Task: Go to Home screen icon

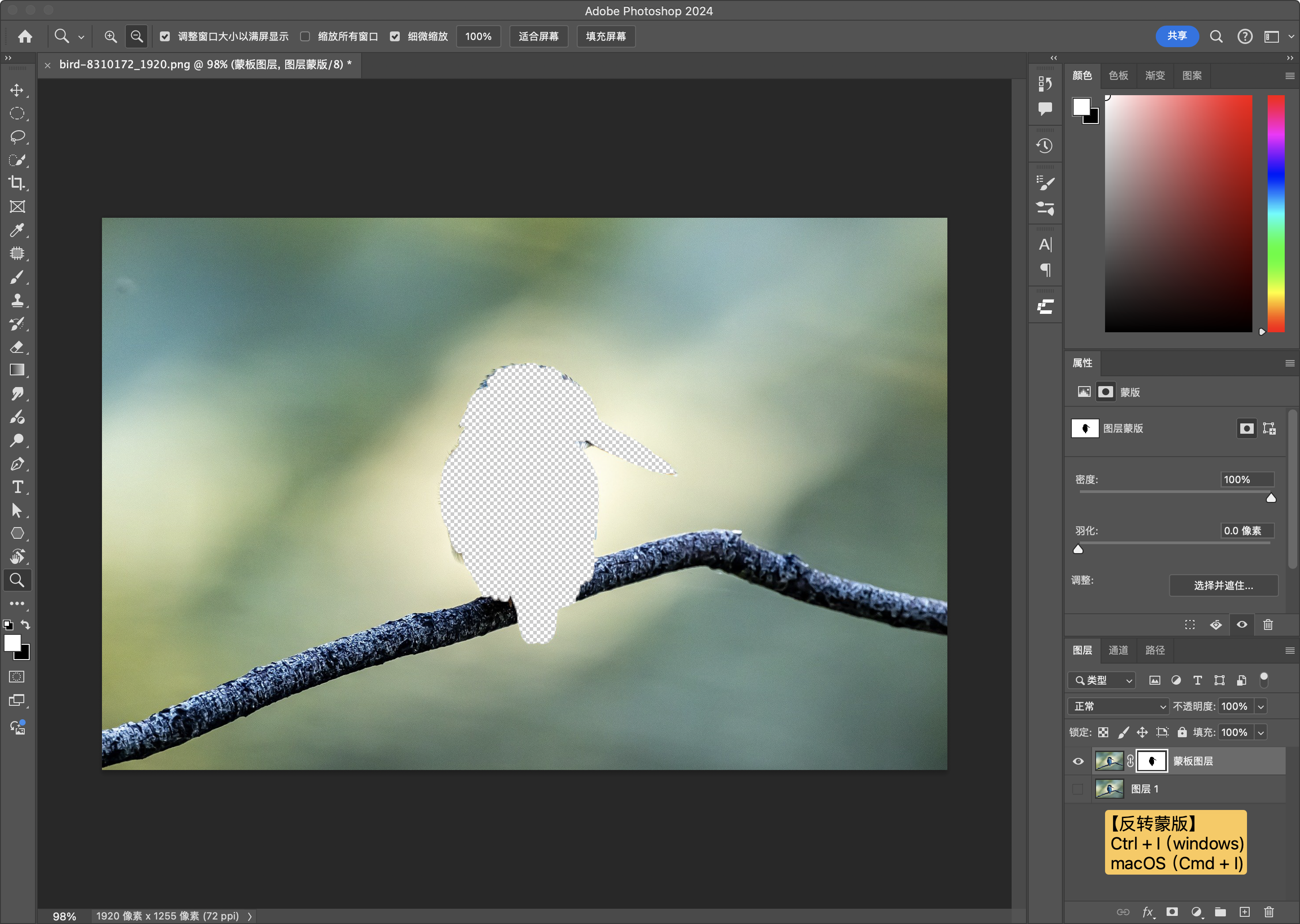Action: click(25, 36)
